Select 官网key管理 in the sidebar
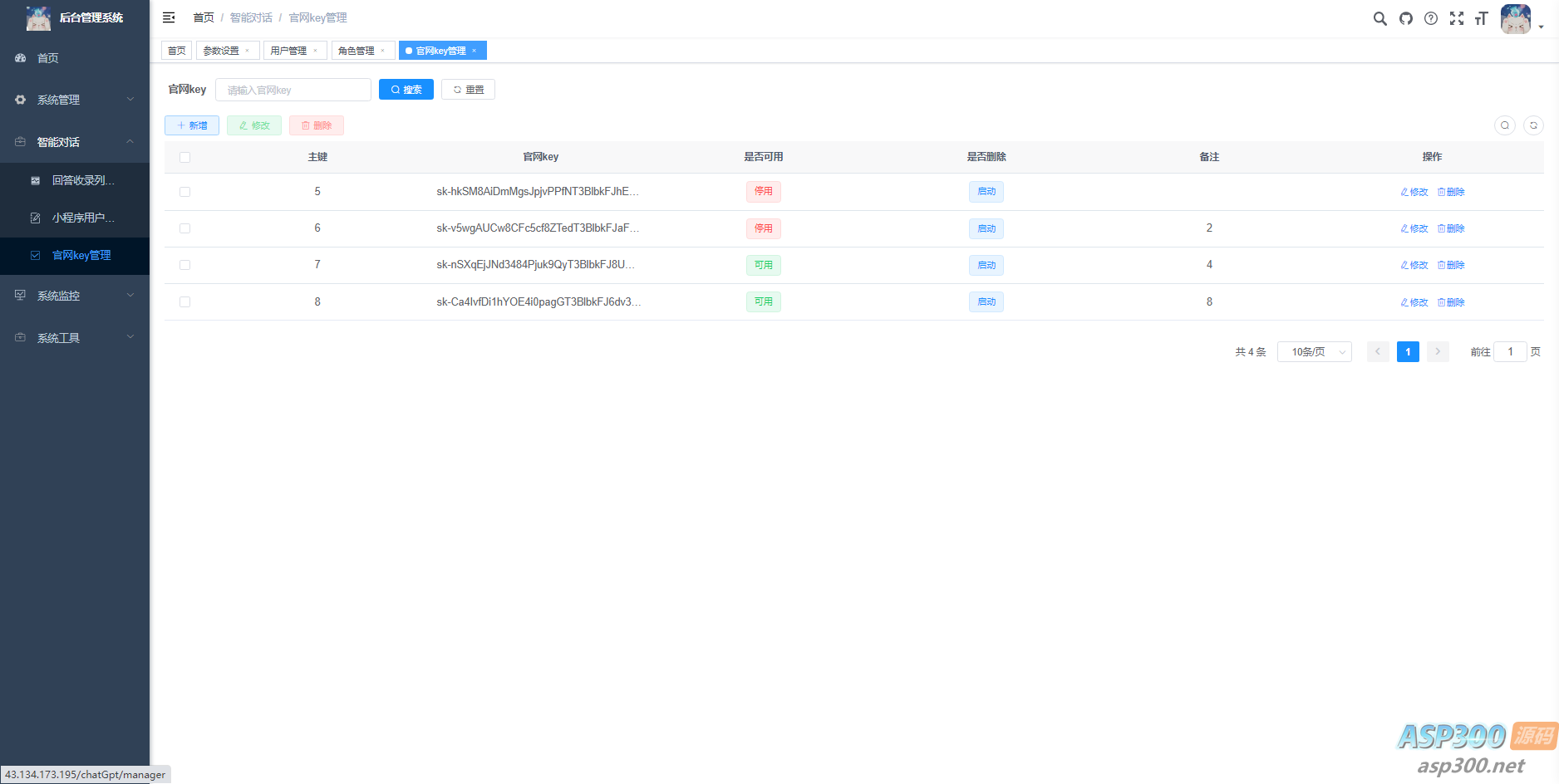Viewport: 1559px width, 784px height. [75, 255]
